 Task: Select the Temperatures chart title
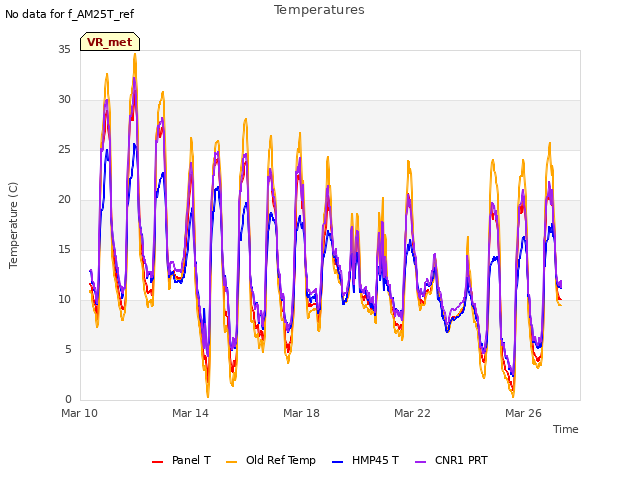click(x=319, y=10)
